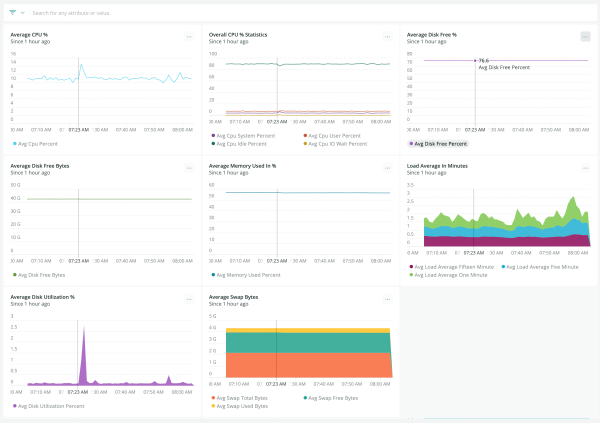Open Average Memory Used In % ellipsis menu
The image size is (600, 423).
(387, 168)
